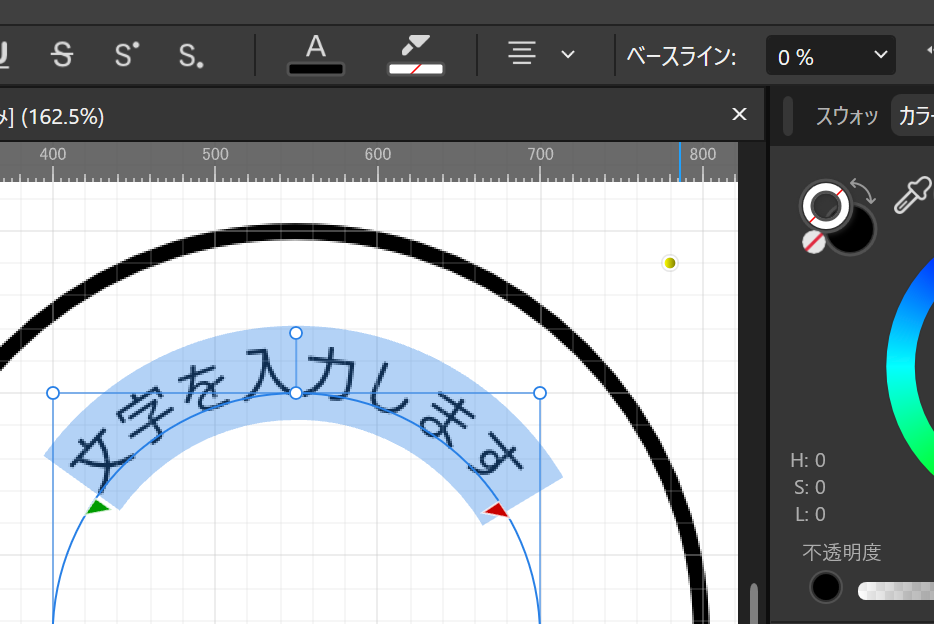934x624 pixels.
Task: Open the alignment options dropdown chevron
Action: pyautogui.click(x=567, y=55)
